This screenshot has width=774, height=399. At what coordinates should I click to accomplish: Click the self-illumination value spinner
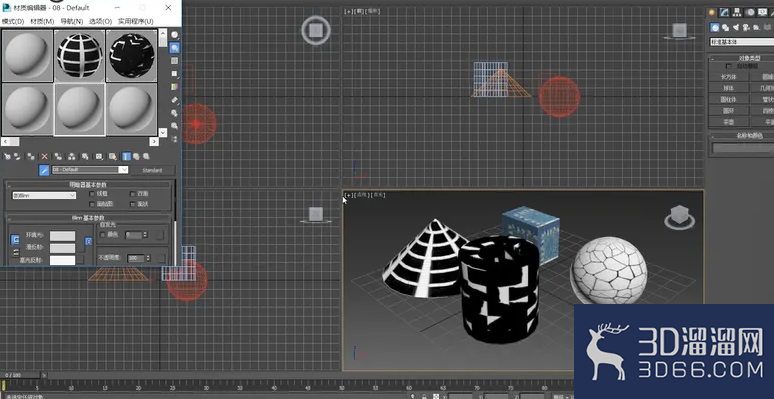[x=145, y=236]
